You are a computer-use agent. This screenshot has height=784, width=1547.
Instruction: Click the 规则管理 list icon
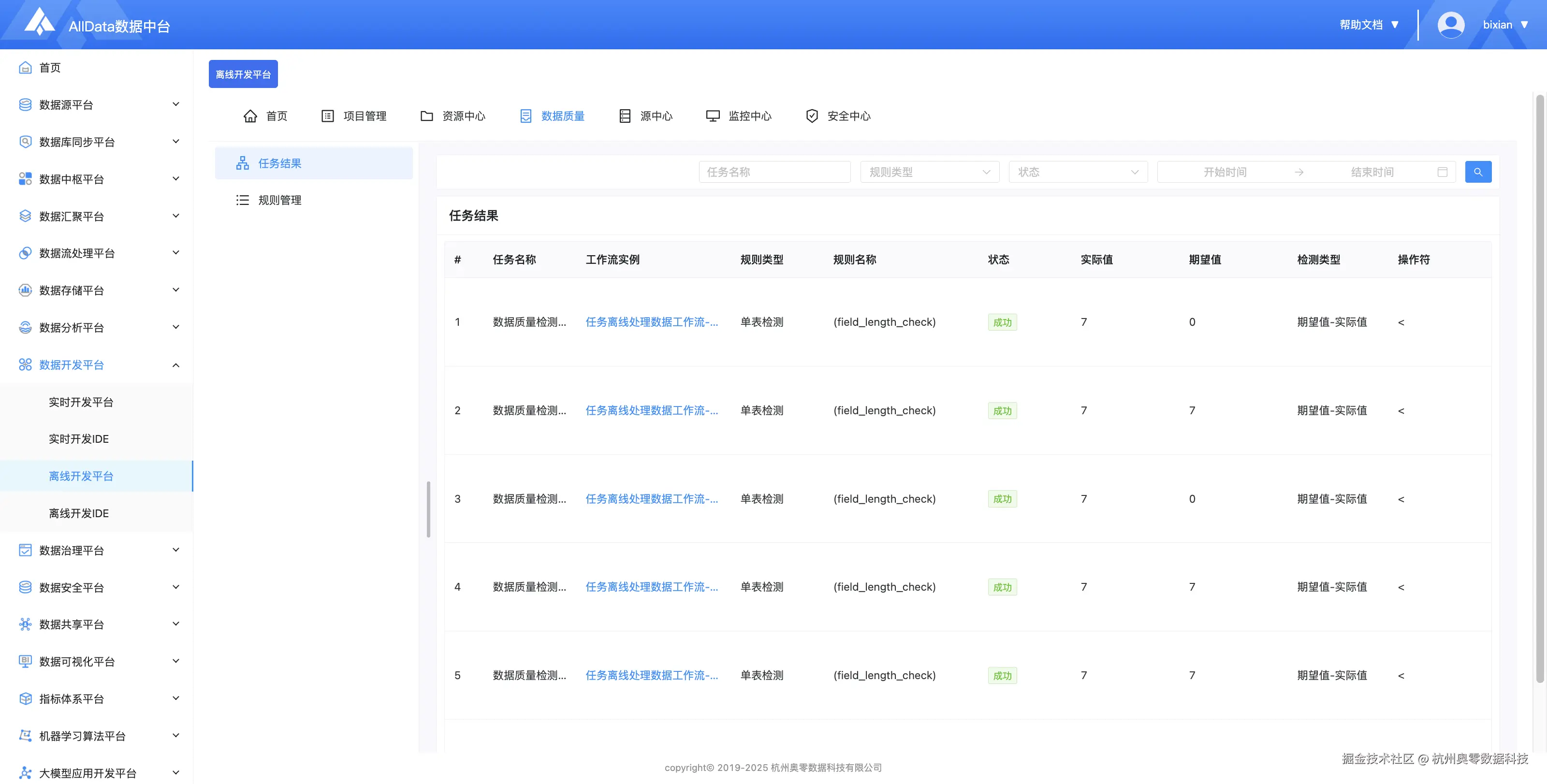[x=243, y=201]
